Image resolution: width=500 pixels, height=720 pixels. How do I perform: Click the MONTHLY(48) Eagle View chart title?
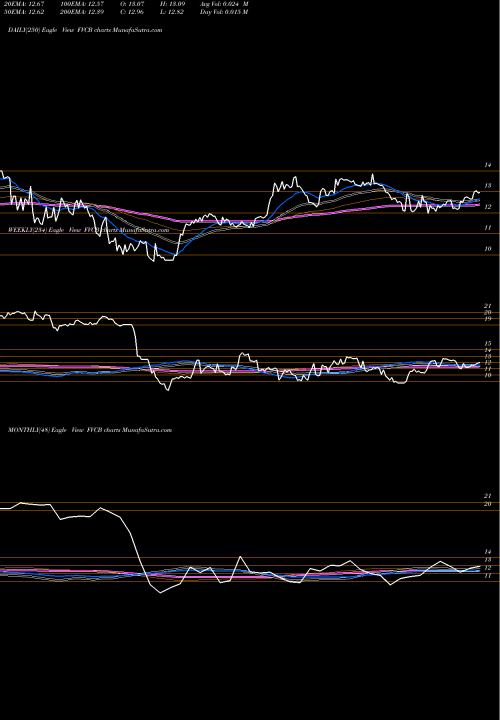pyautogui.click(x=90, y=430)
